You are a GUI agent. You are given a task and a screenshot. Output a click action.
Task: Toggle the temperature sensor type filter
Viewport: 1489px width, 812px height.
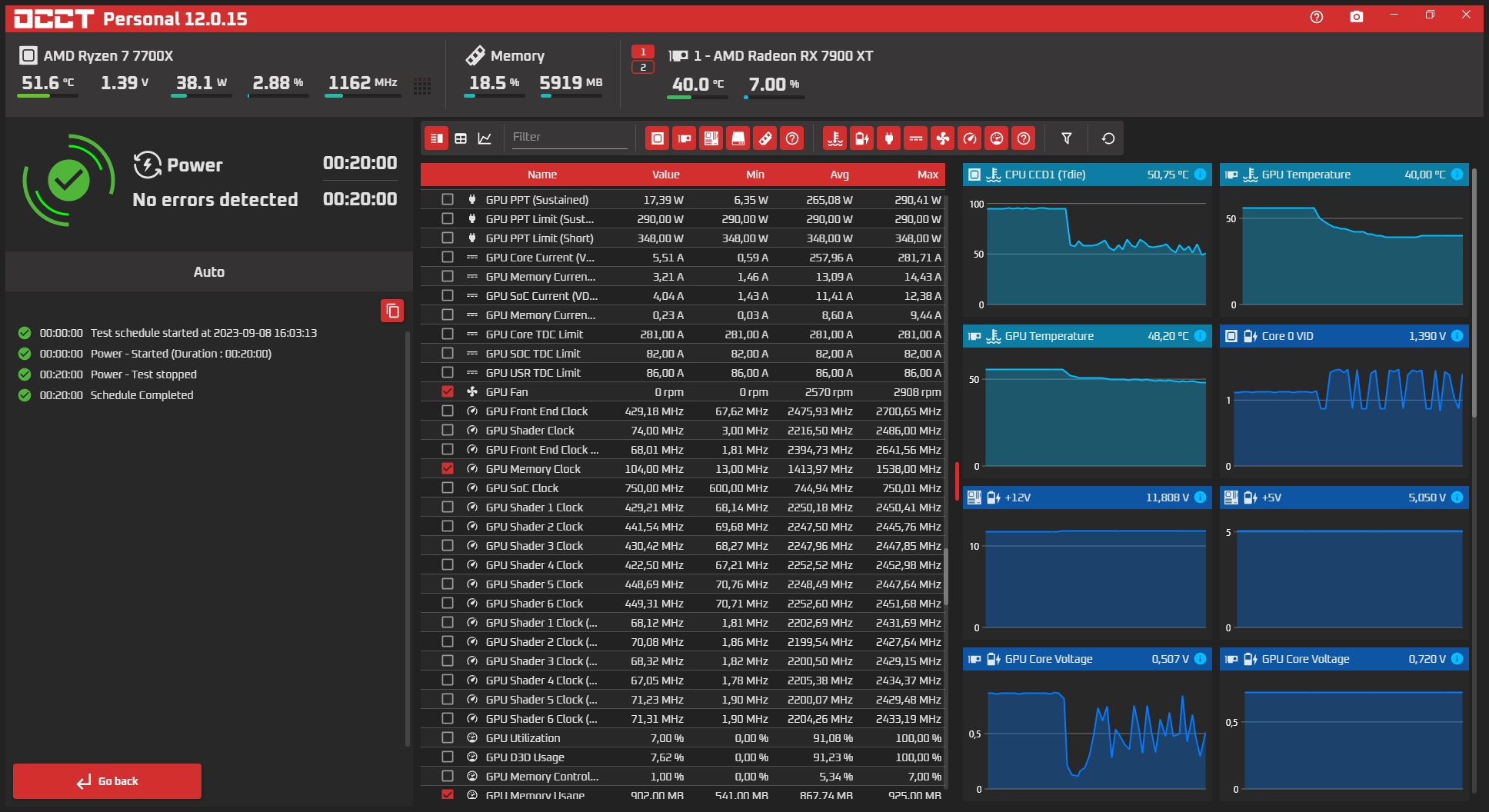834,138
